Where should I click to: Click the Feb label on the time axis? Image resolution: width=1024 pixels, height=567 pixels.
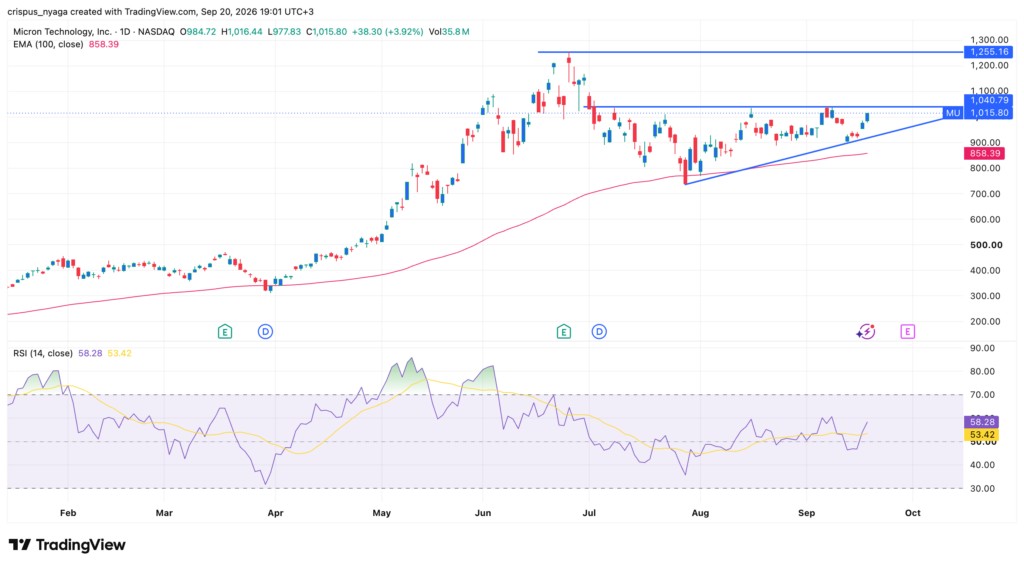(68, 513)
